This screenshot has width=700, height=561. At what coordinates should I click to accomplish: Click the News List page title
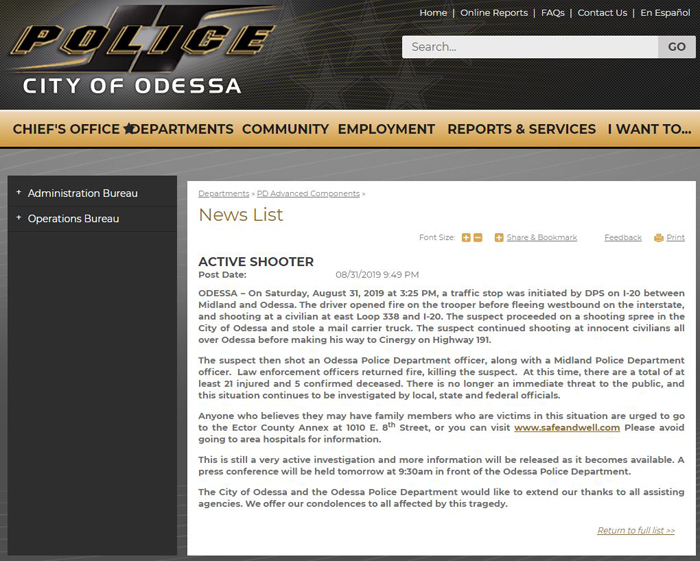241,215
